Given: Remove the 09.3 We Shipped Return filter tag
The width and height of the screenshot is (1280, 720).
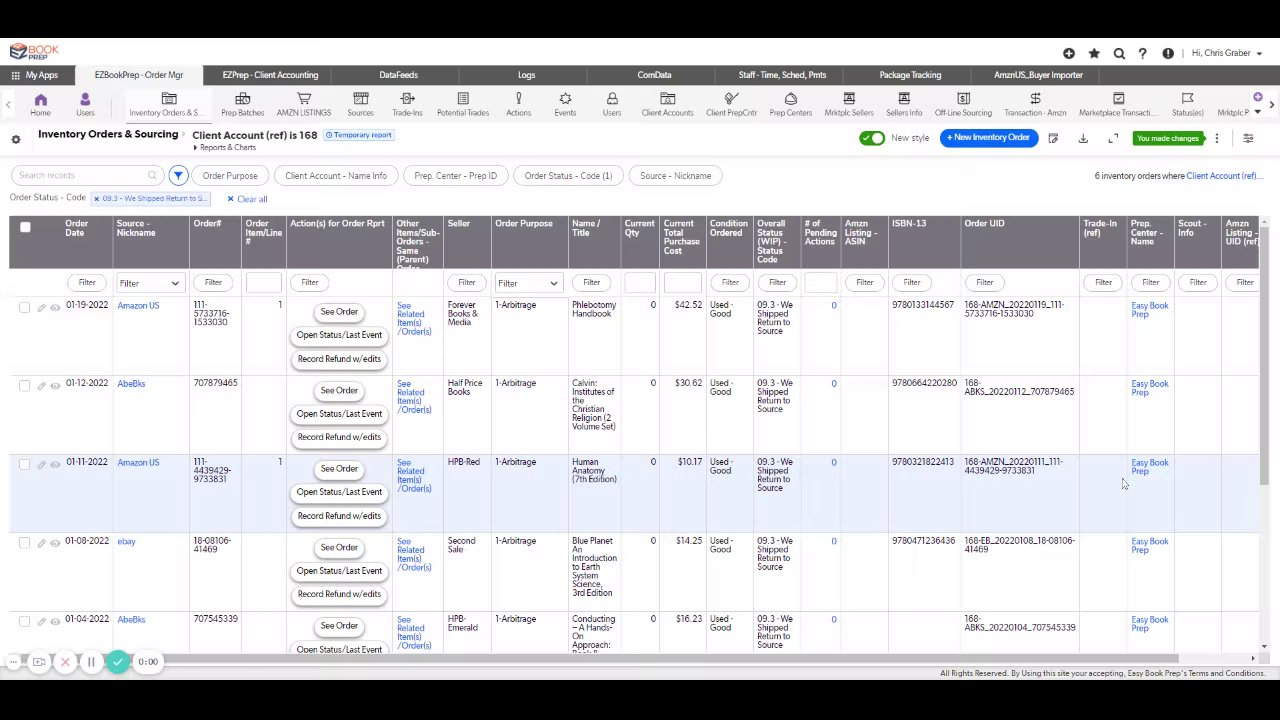Looking at the screenshot, I should (97, 199).
